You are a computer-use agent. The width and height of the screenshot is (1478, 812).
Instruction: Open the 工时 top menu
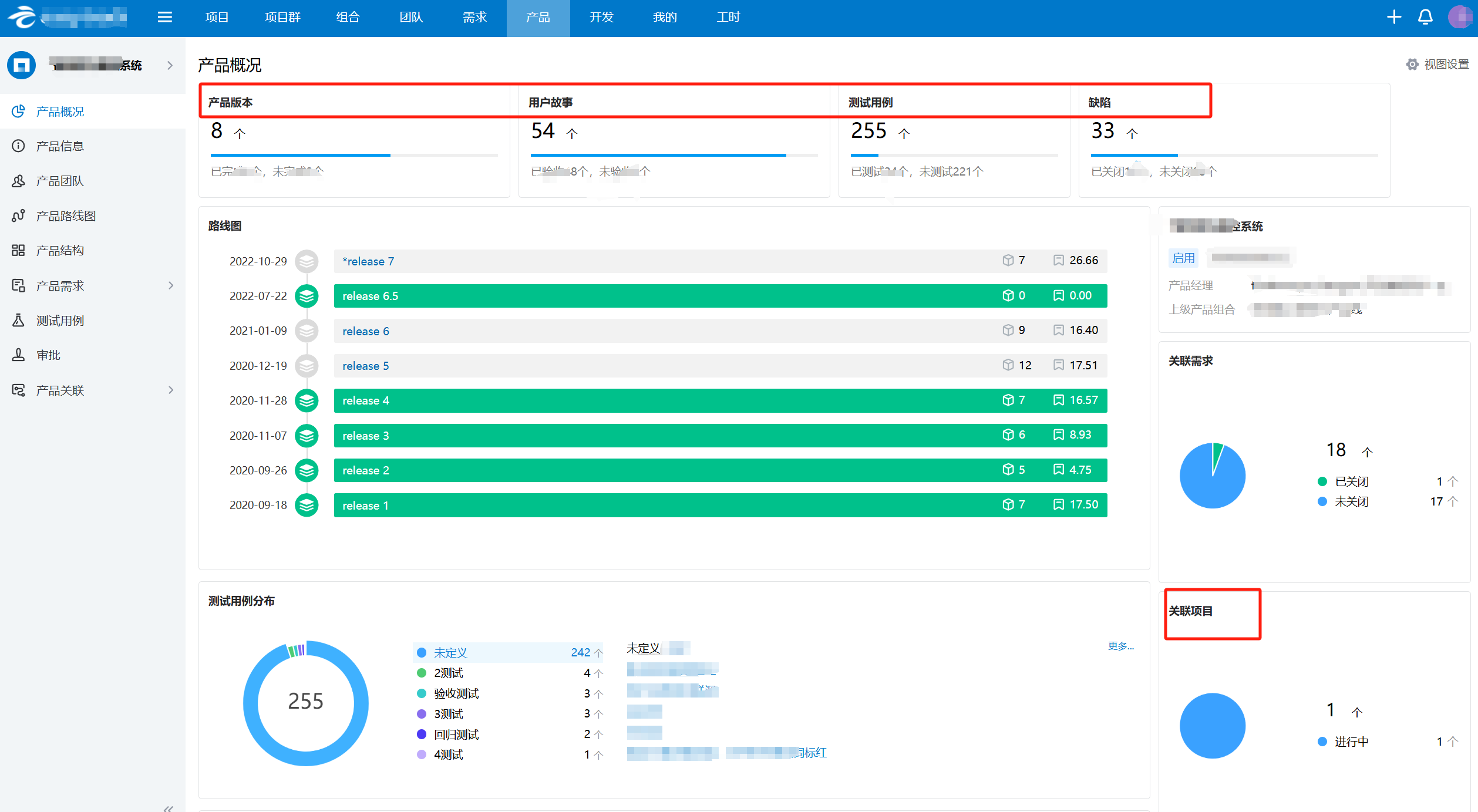pos(728,18)
